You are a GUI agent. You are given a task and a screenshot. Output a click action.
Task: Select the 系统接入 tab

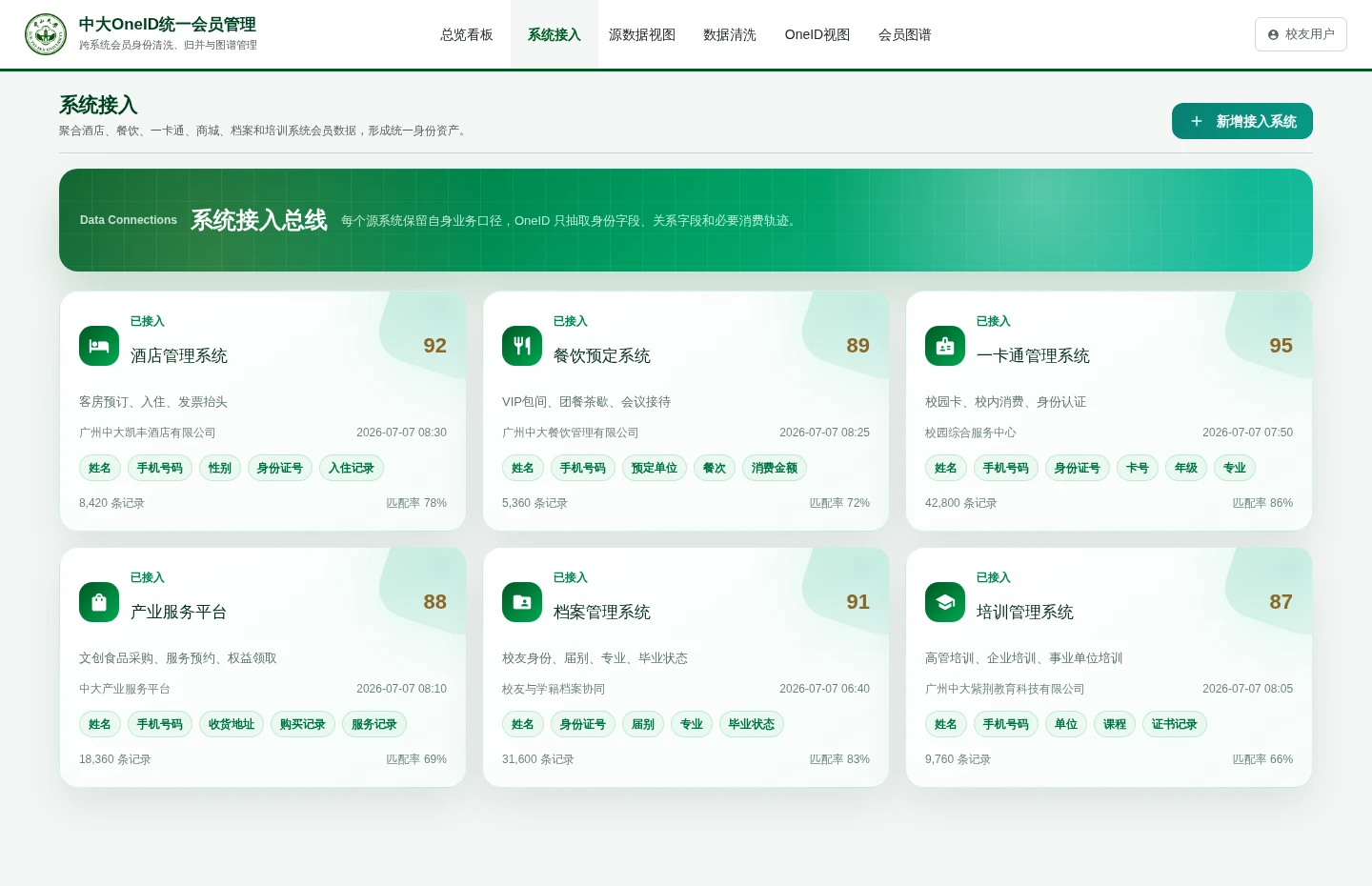pyautogui.click(x=555, y=34)
